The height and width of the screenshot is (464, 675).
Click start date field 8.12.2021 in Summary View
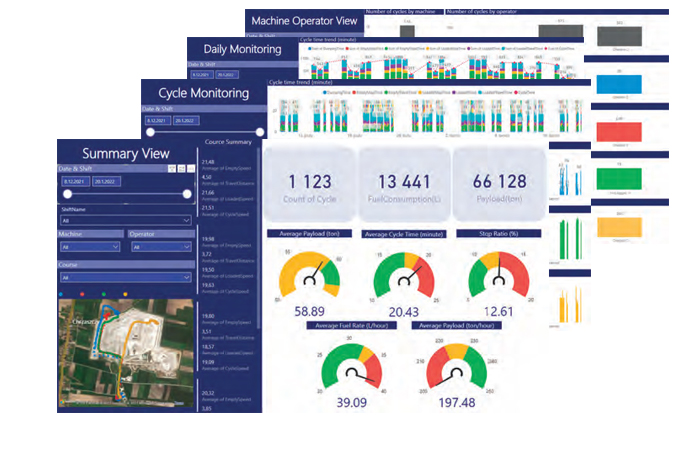pos(76,182)
